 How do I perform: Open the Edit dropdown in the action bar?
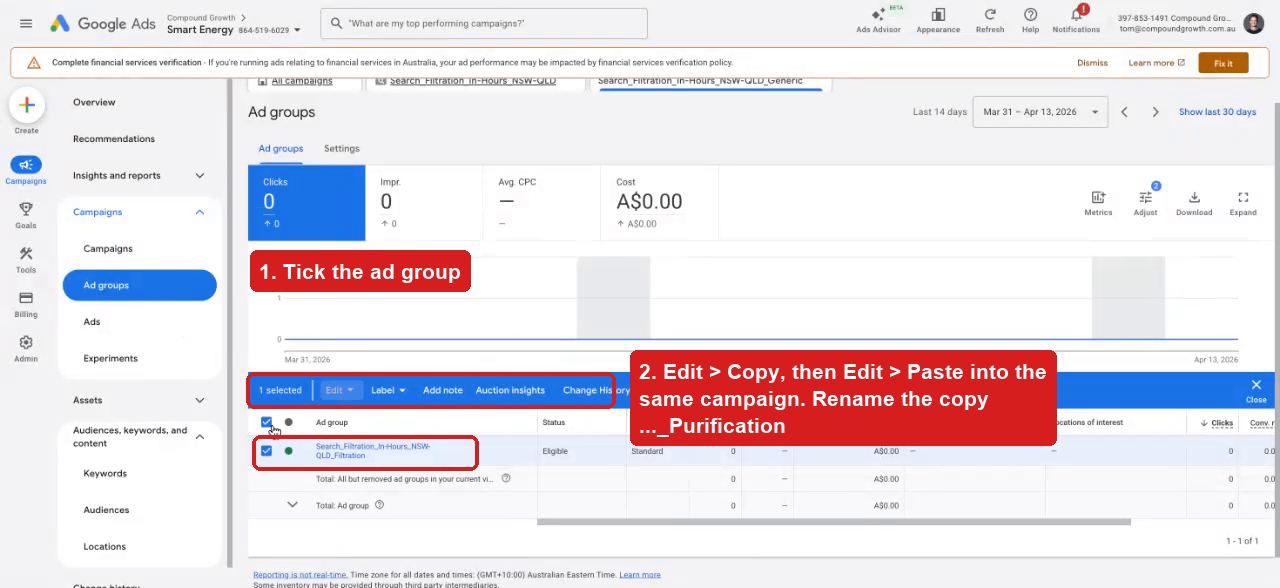(x=339, y=390)
